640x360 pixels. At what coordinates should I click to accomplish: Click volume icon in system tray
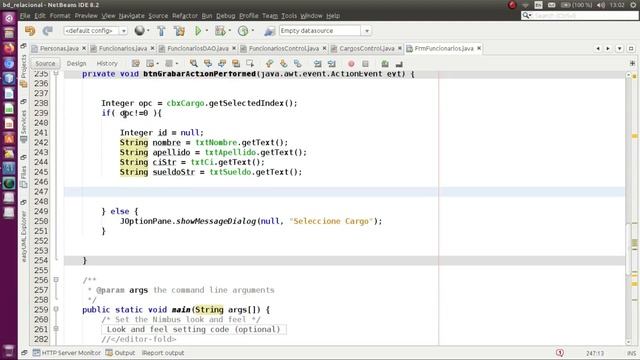(601, 5)
